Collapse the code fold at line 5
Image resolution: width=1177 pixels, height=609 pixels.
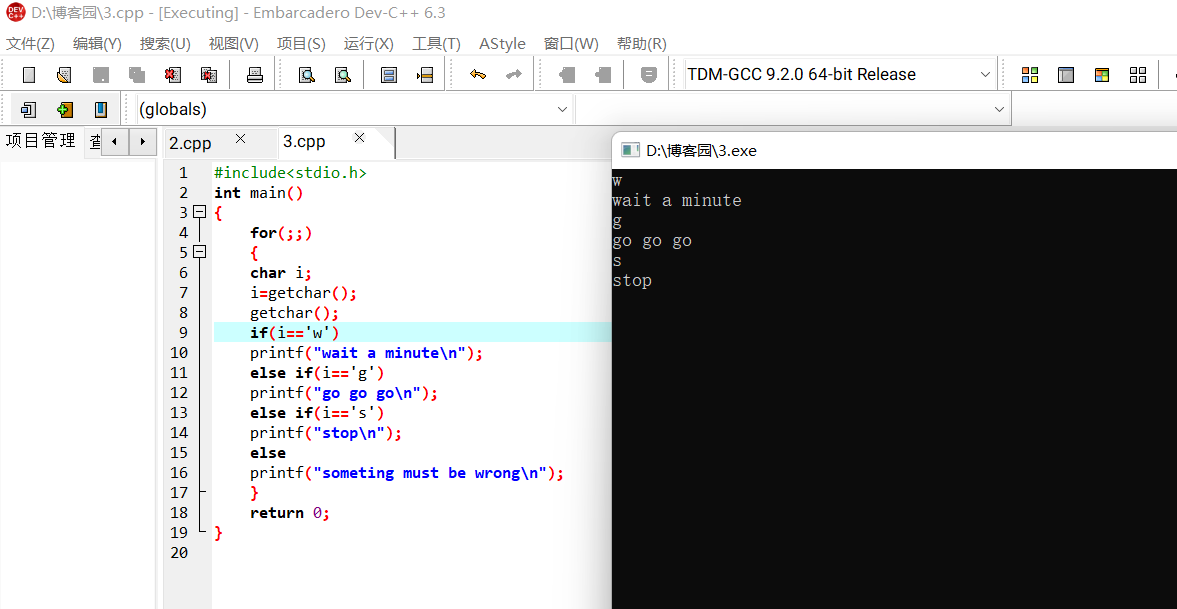199,252
